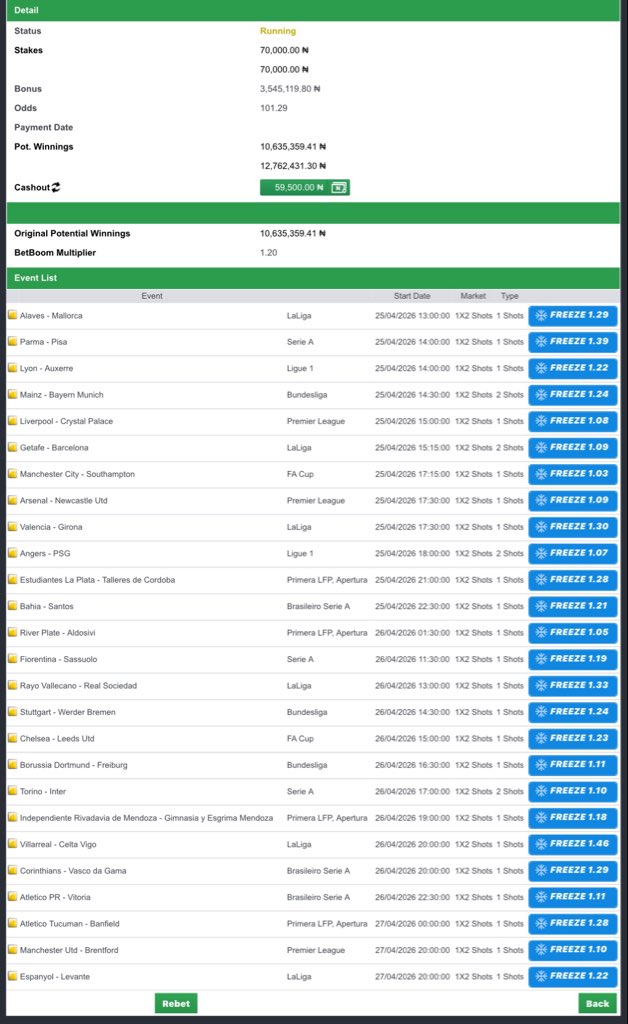Open yellow folder icon for Alaves - Mallorca
628x1024 pixels.
12,315
